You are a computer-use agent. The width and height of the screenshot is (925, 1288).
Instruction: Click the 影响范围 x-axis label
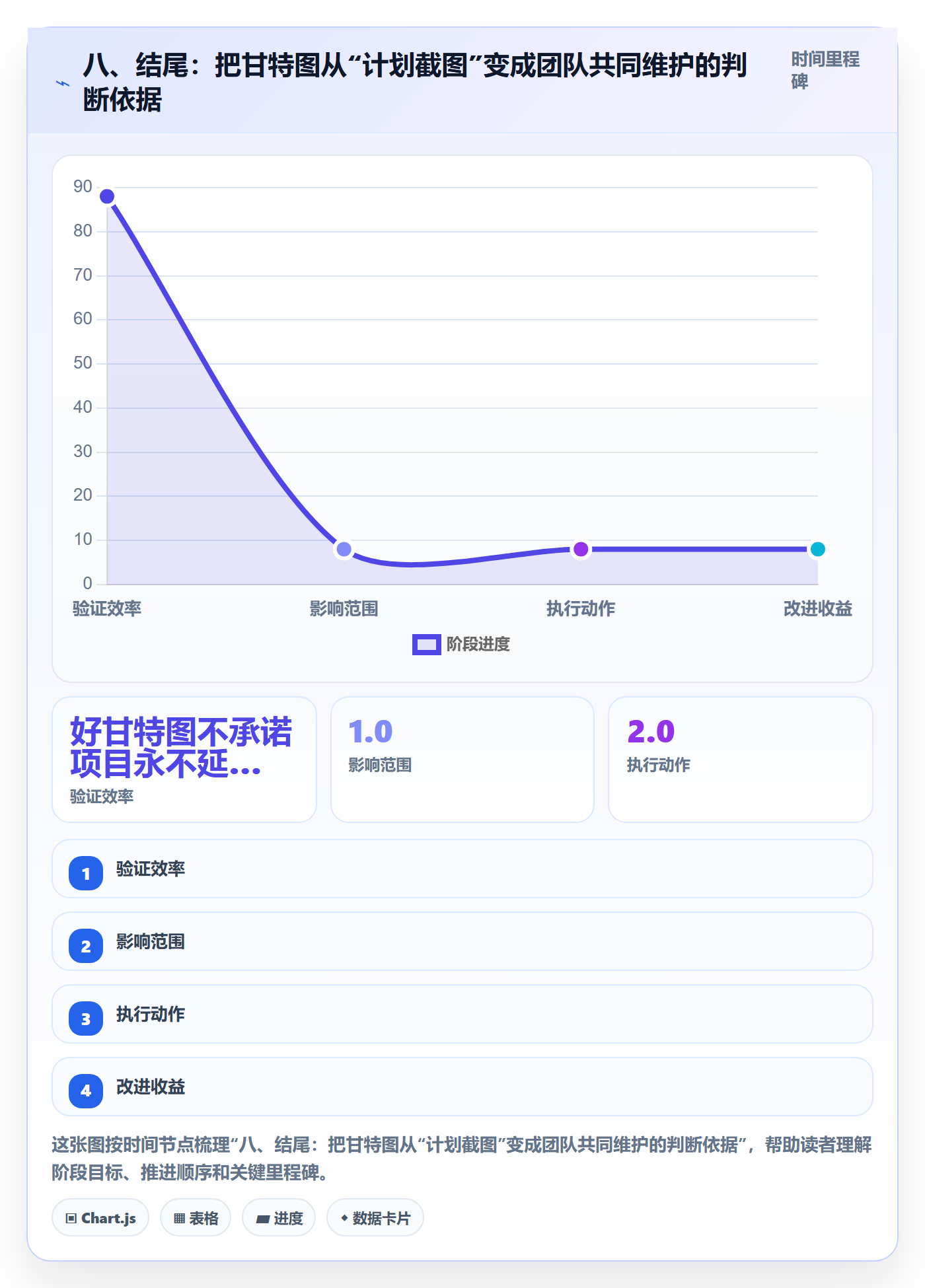point(344,608)
